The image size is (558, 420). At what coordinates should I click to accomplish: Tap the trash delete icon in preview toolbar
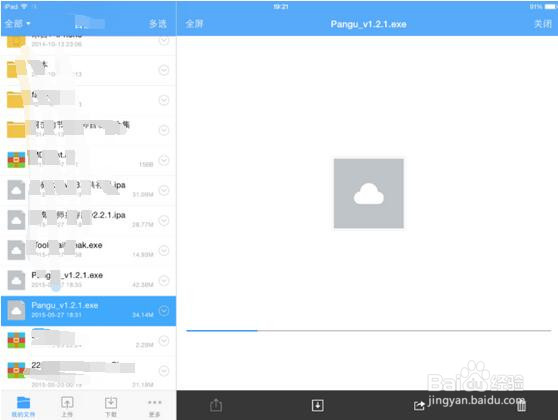[521, 405]
